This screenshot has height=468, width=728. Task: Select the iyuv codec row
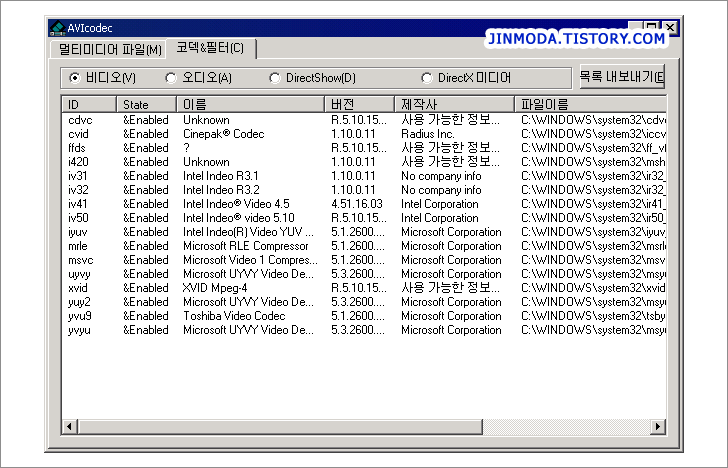[x=364, y=232]
